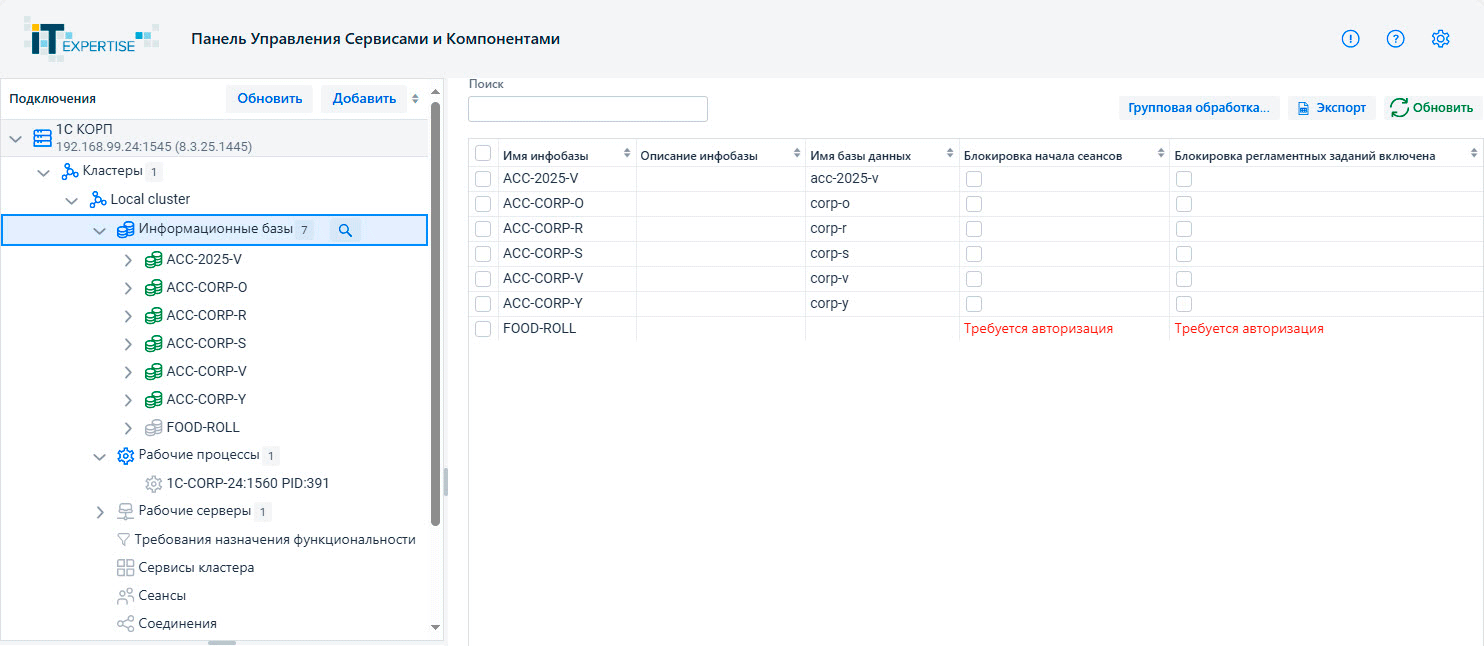Enable session start lock for ACC-CORP-O
Screen dimensions: 1484x646
(974, 203)
